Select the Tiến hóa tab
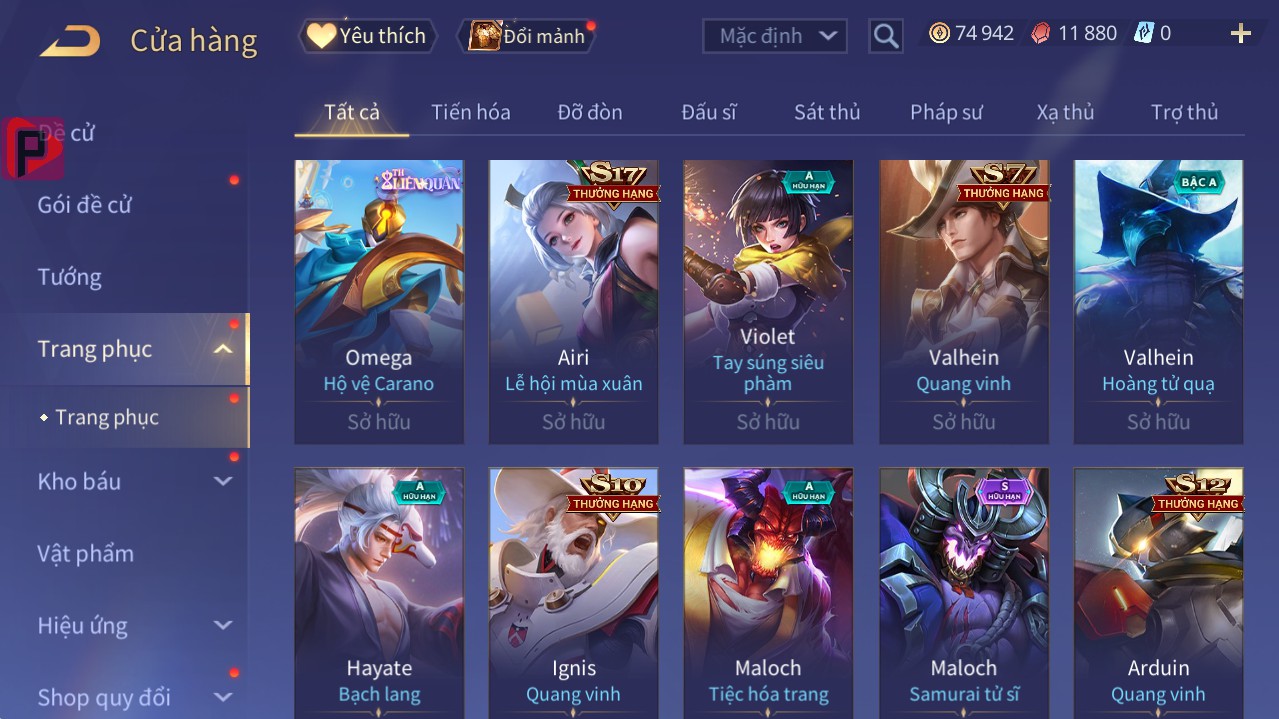This screenshot has height=719, width=1279. pos(471,112)
